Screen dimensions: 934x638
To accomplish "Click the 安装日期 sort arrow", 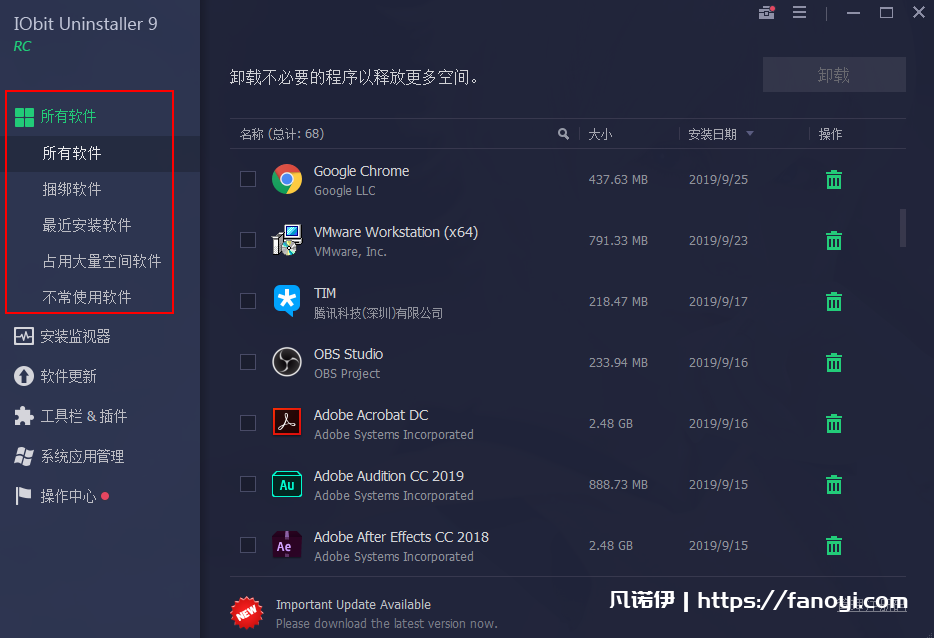I will [x=750, y=133].
